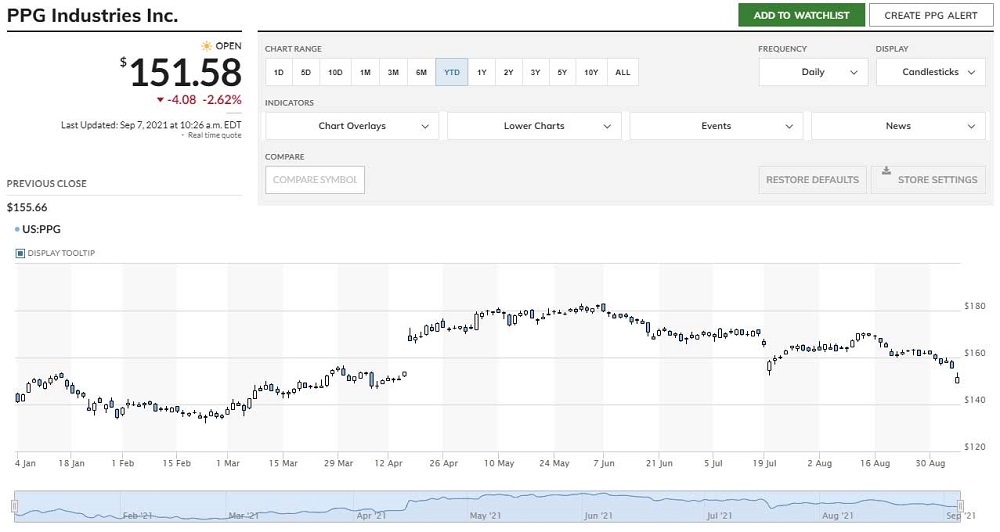This screenshot has width=1000, height=532.
Task: Click the Add to Watchlist button
Action: pyautogui.click(x=801, y=15)
